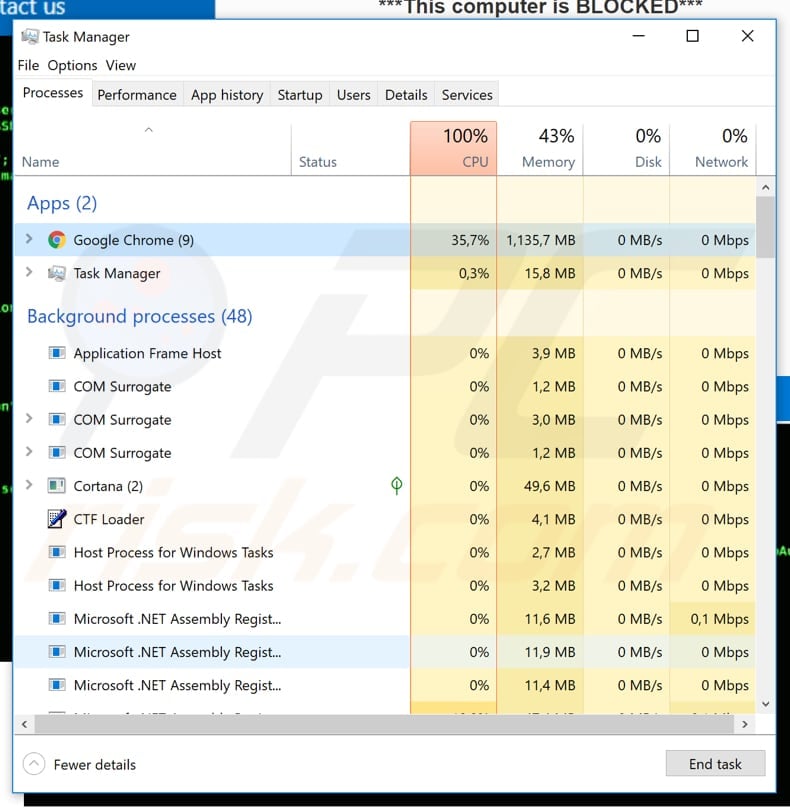This screenshot has height=809, width=790.
Task: Click the 1,135,7 MB memory value
Action: point(540,240)
